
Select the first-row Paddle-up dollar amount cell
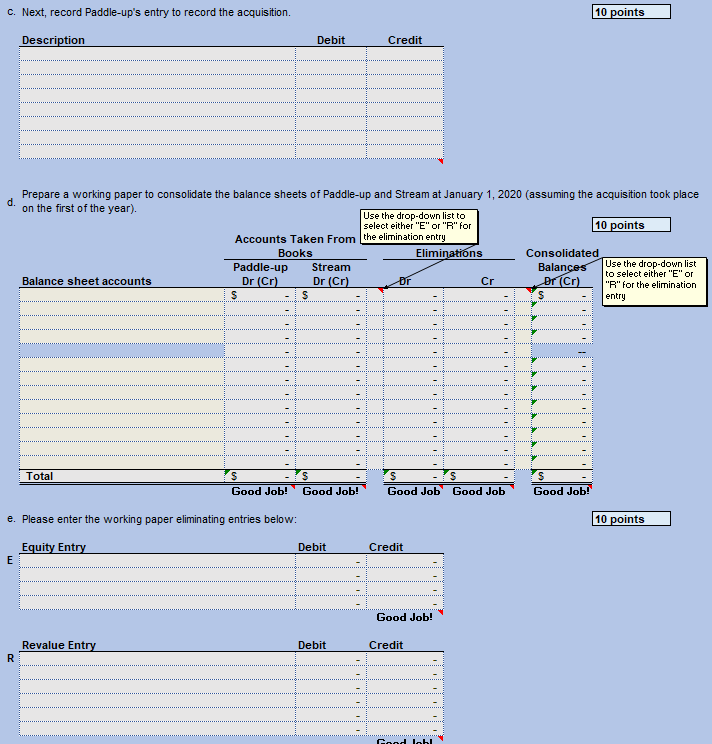pyautogui.click(x=259, y=295)
